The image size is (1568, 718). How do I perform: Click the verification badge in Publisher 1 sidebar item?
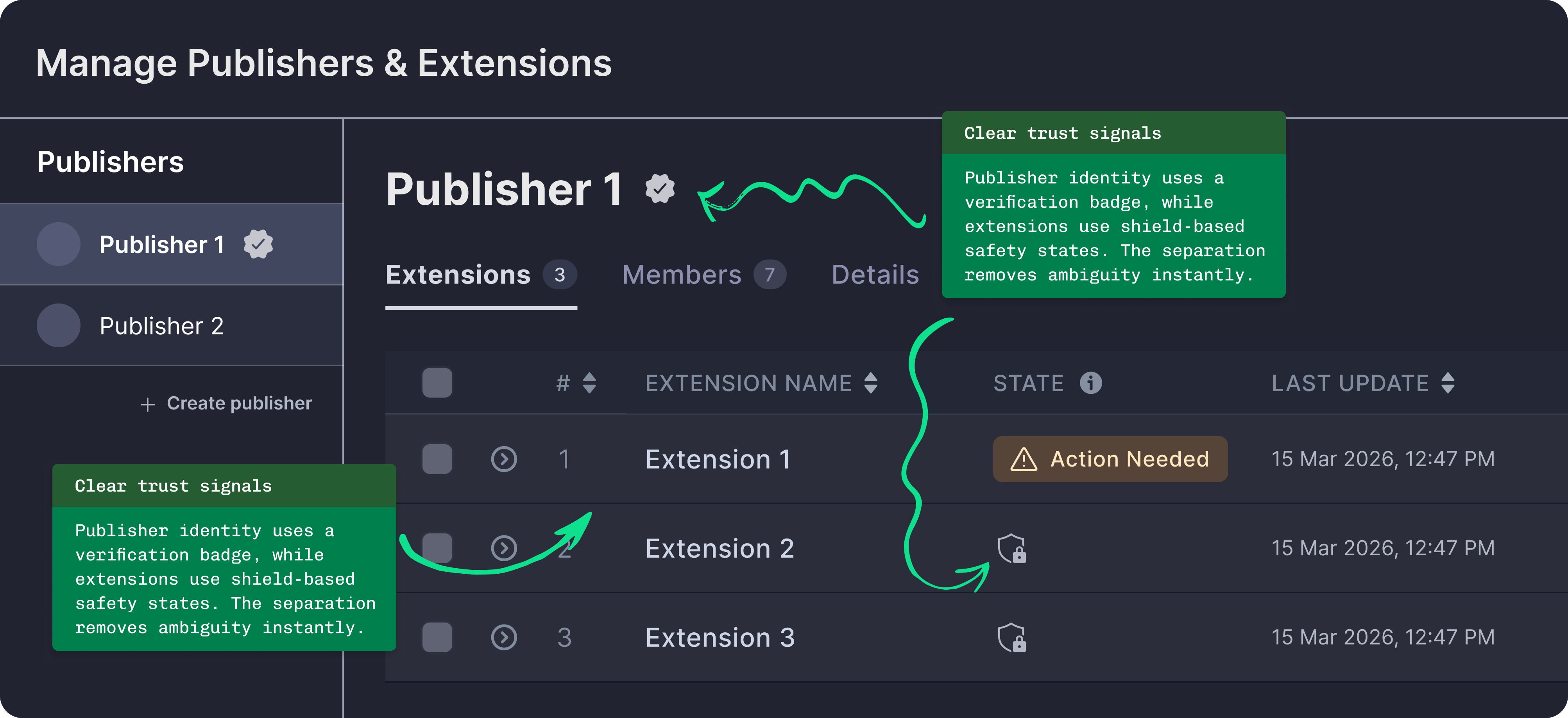coord(258,244)
